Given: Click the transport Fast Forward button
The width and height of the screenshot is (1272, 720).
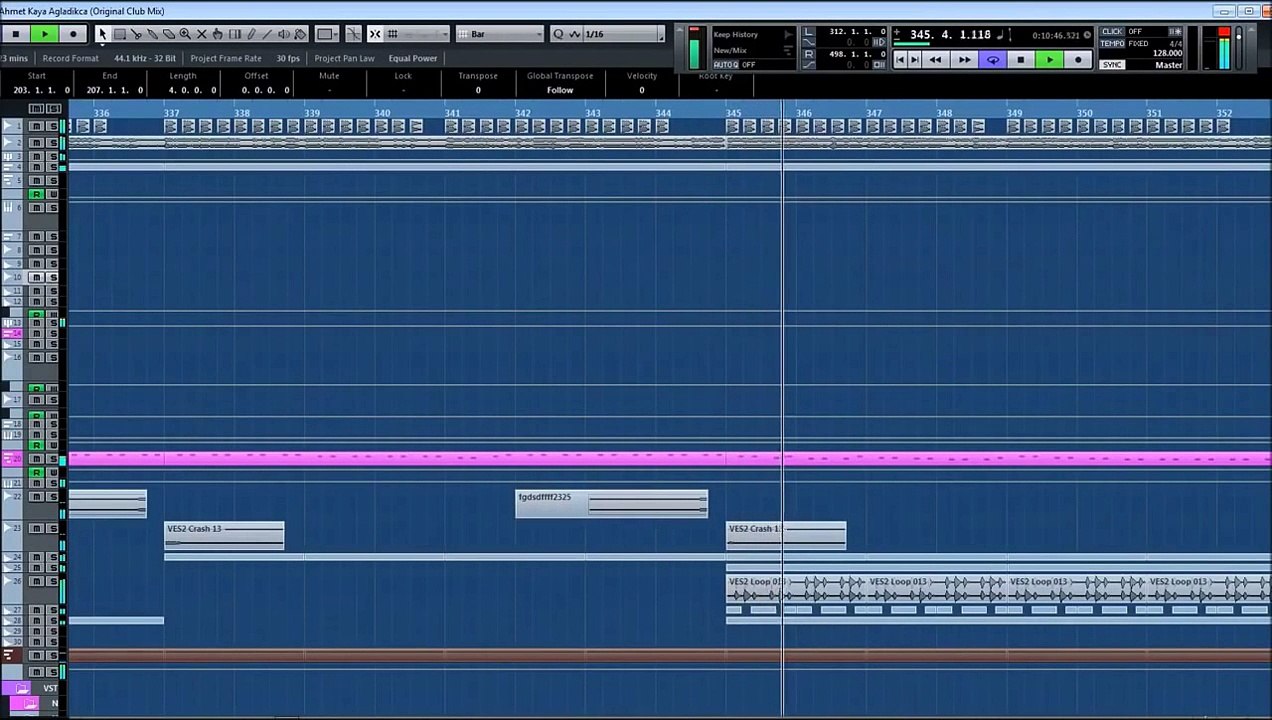Looking at the screenshot, I should click(964, 60).
